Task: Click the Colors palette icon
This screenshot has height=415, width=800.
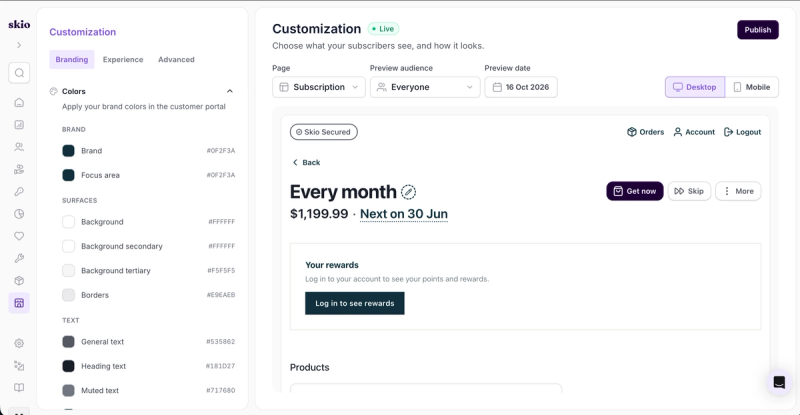Action: (x=54, y=91)
